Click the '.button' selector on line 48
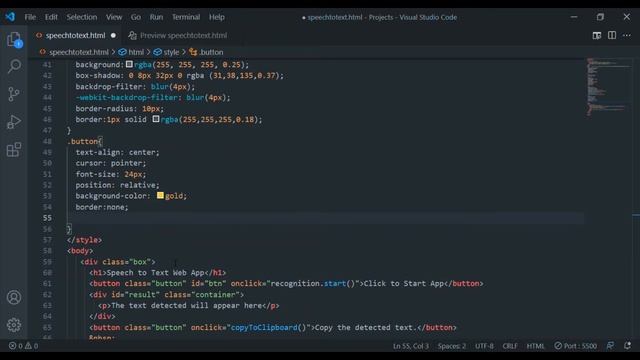The height and width of the screenshot is (360, 640). [x=83, y=141]
